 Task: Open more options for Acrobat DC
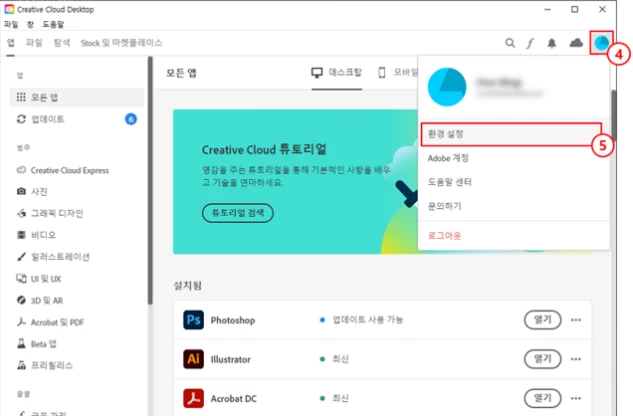(576, 398)
